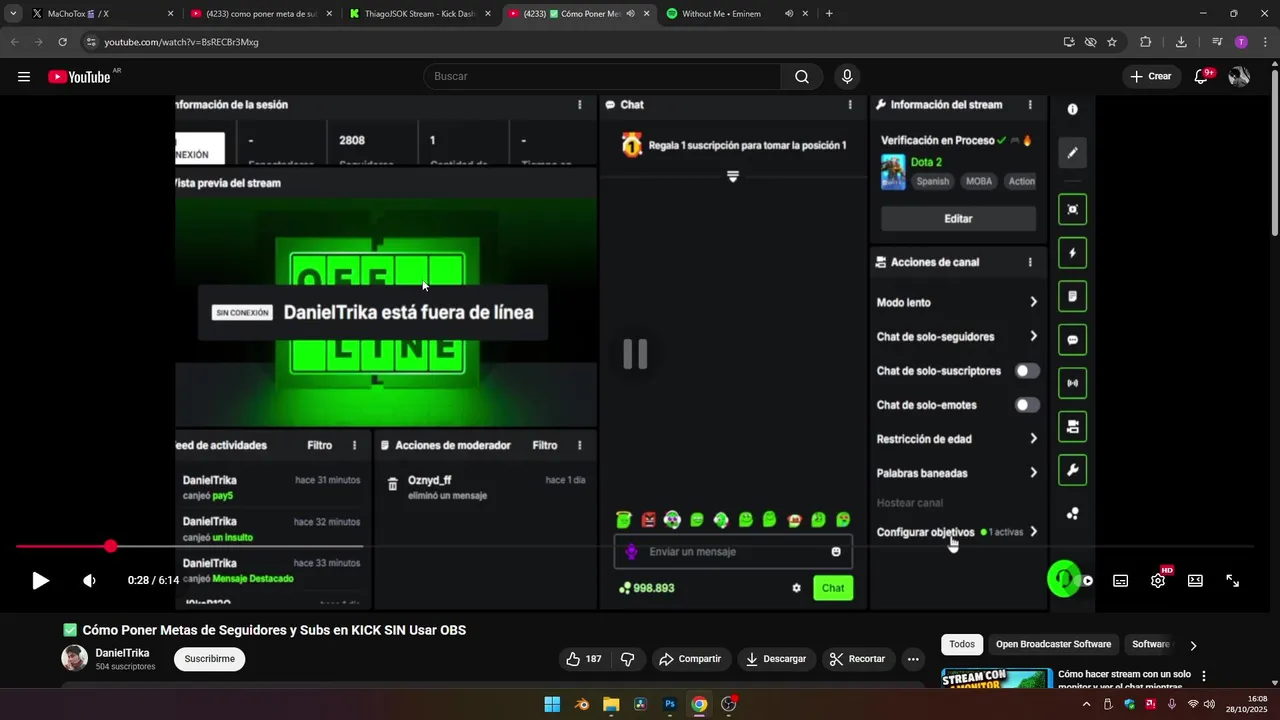Share the video via Compartir

690,659
